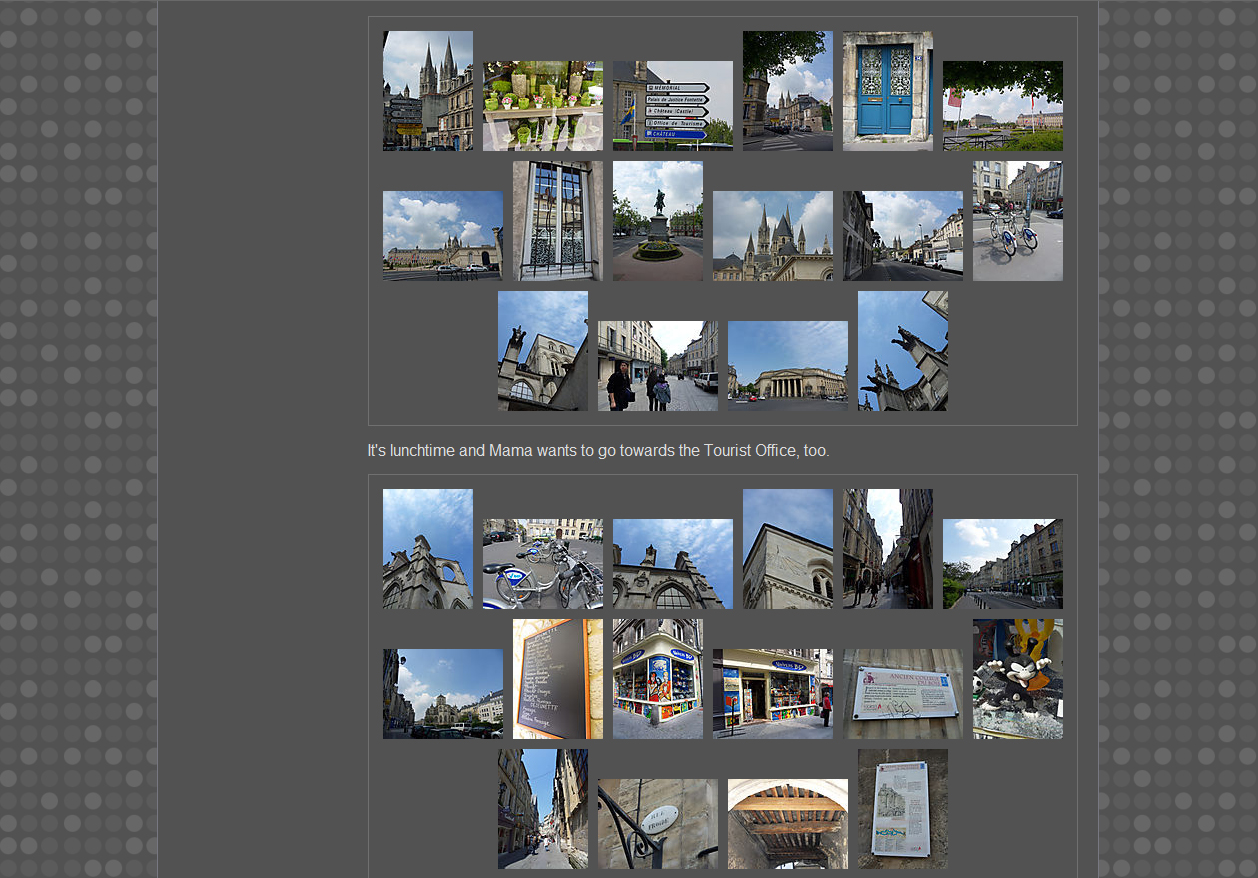Viewport: 1258px width, 878px height.
Task: Open the road direction signs photo
Action: [672, 106]
